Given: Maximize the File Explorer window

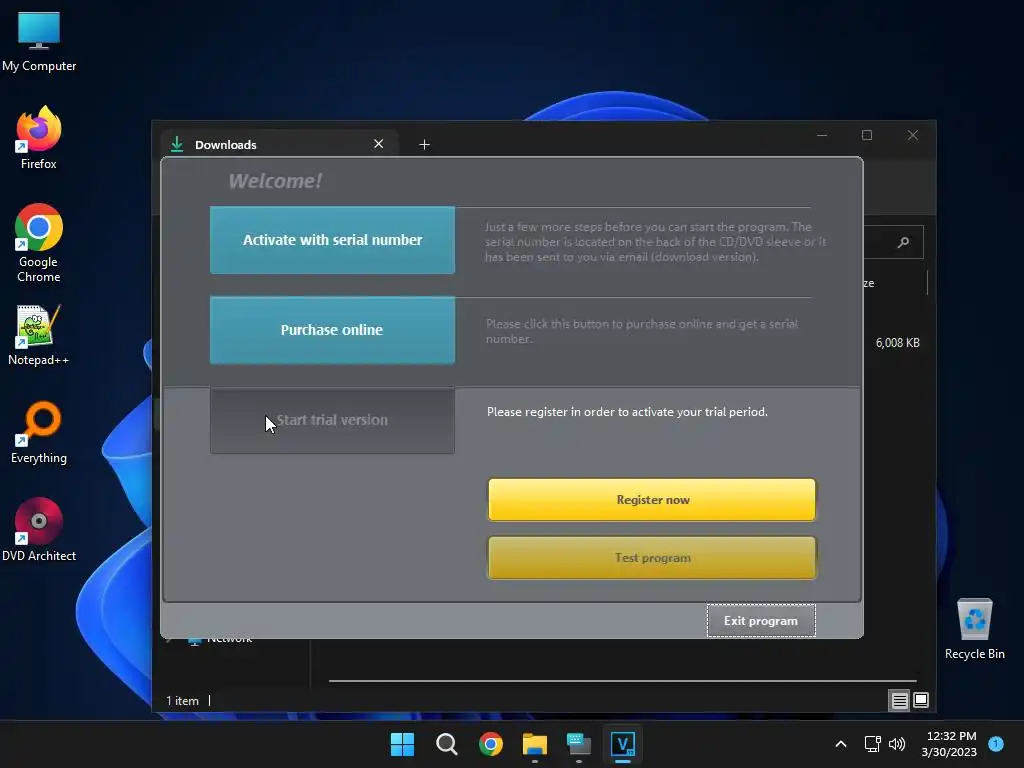Looking at the screenshot, I should pyautogui.click(x=867, y=135).
